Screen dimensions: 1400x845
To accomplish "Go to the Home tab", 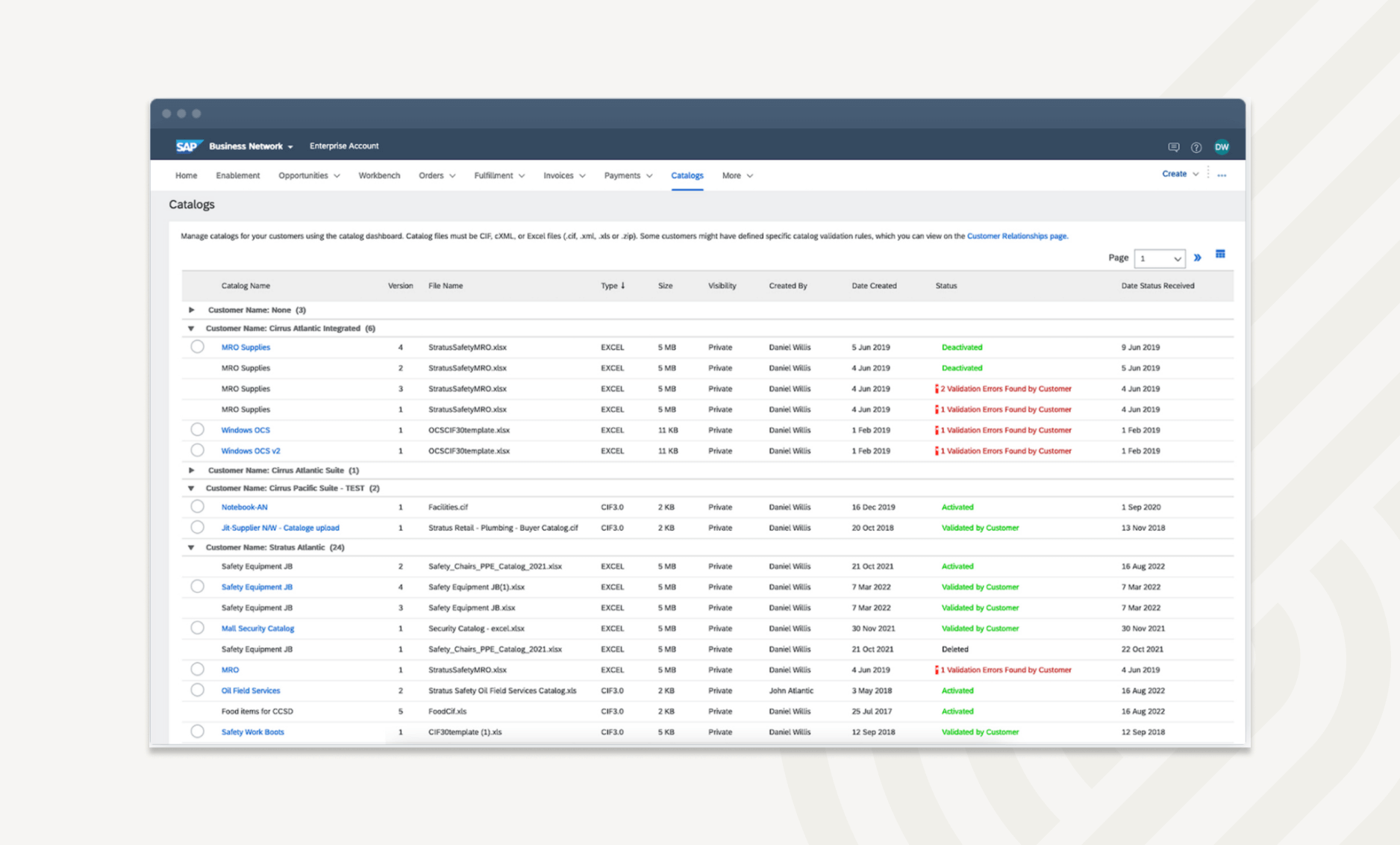I will (186, 175).
